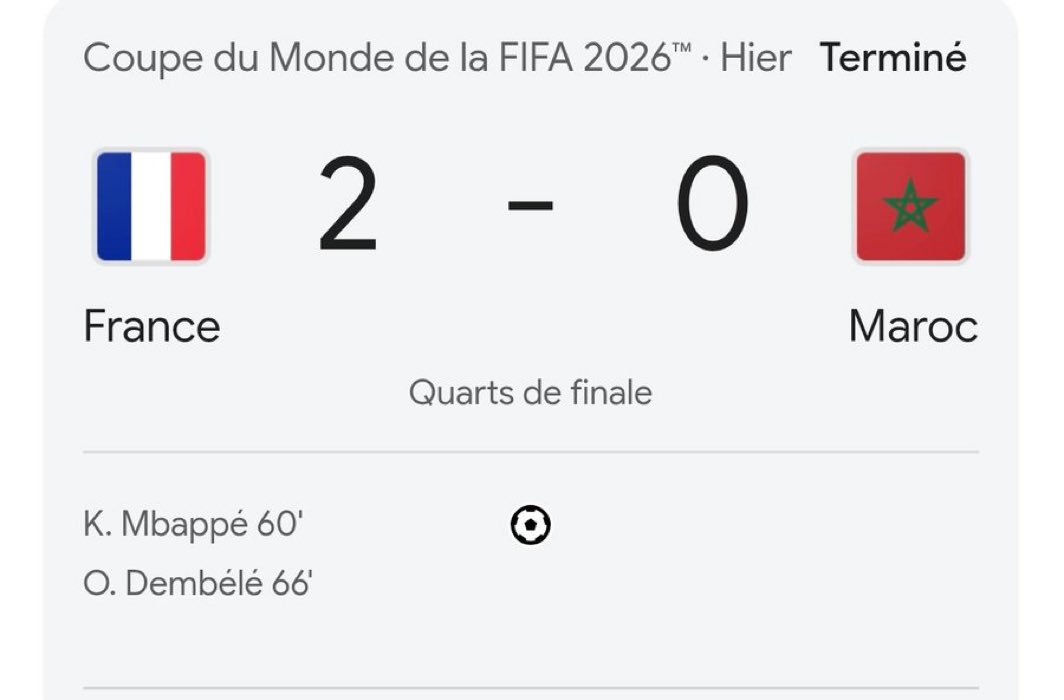
Task: Click the Quarts de finale label
Action: coord(531,393)
